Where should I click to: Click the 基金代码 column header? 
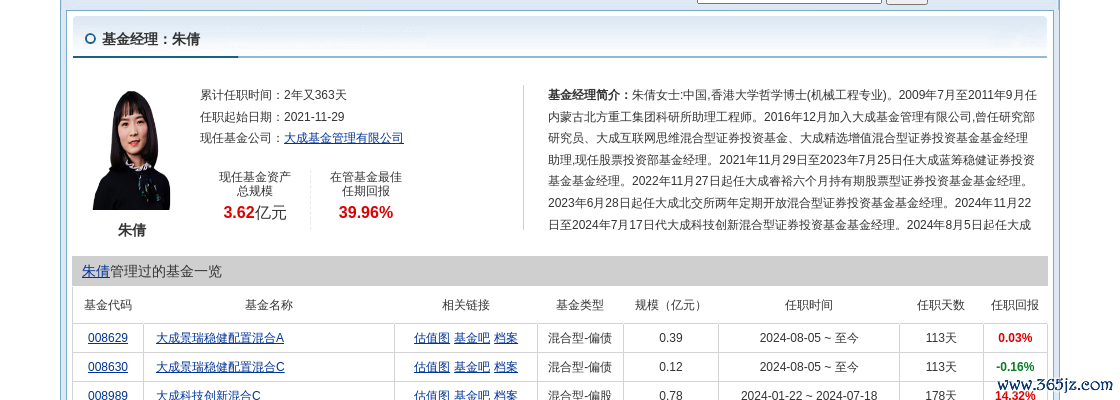coord(108,305)
